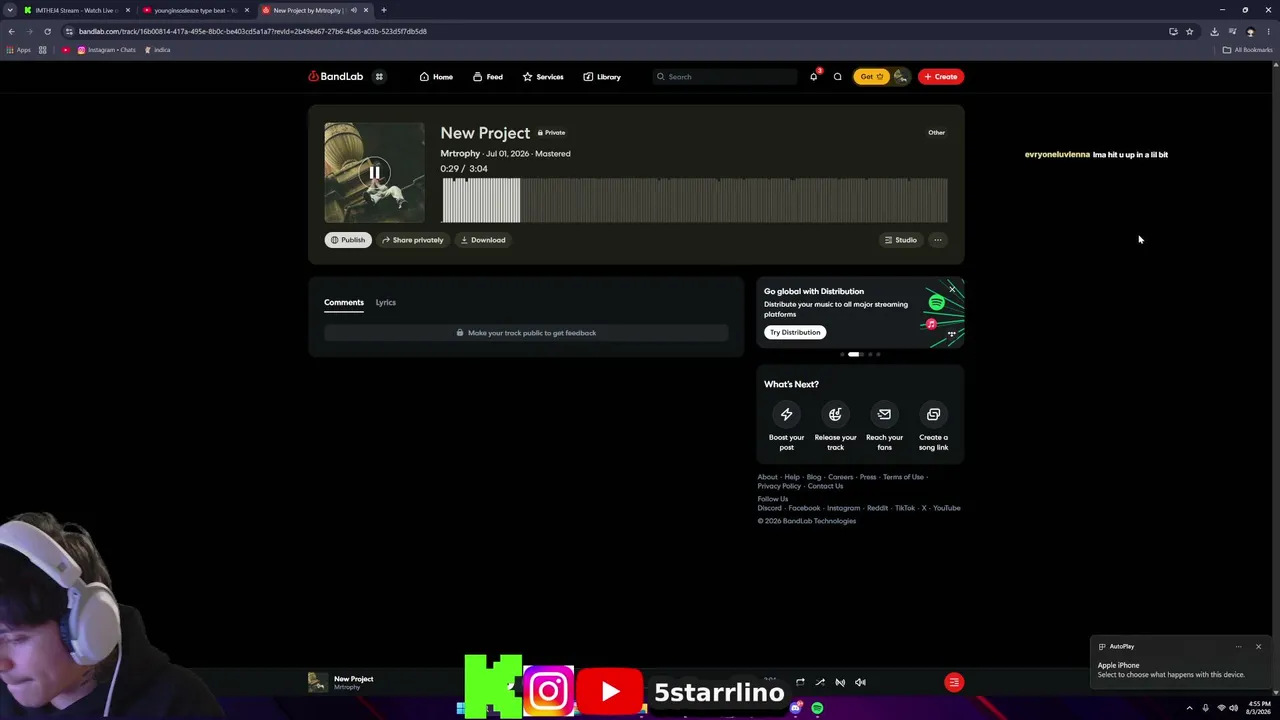Open the Privacy Policy footer link
Image resolution: width=1280 pixels, height=720 pixels.
pyautogui.click(x=779, y=486)
